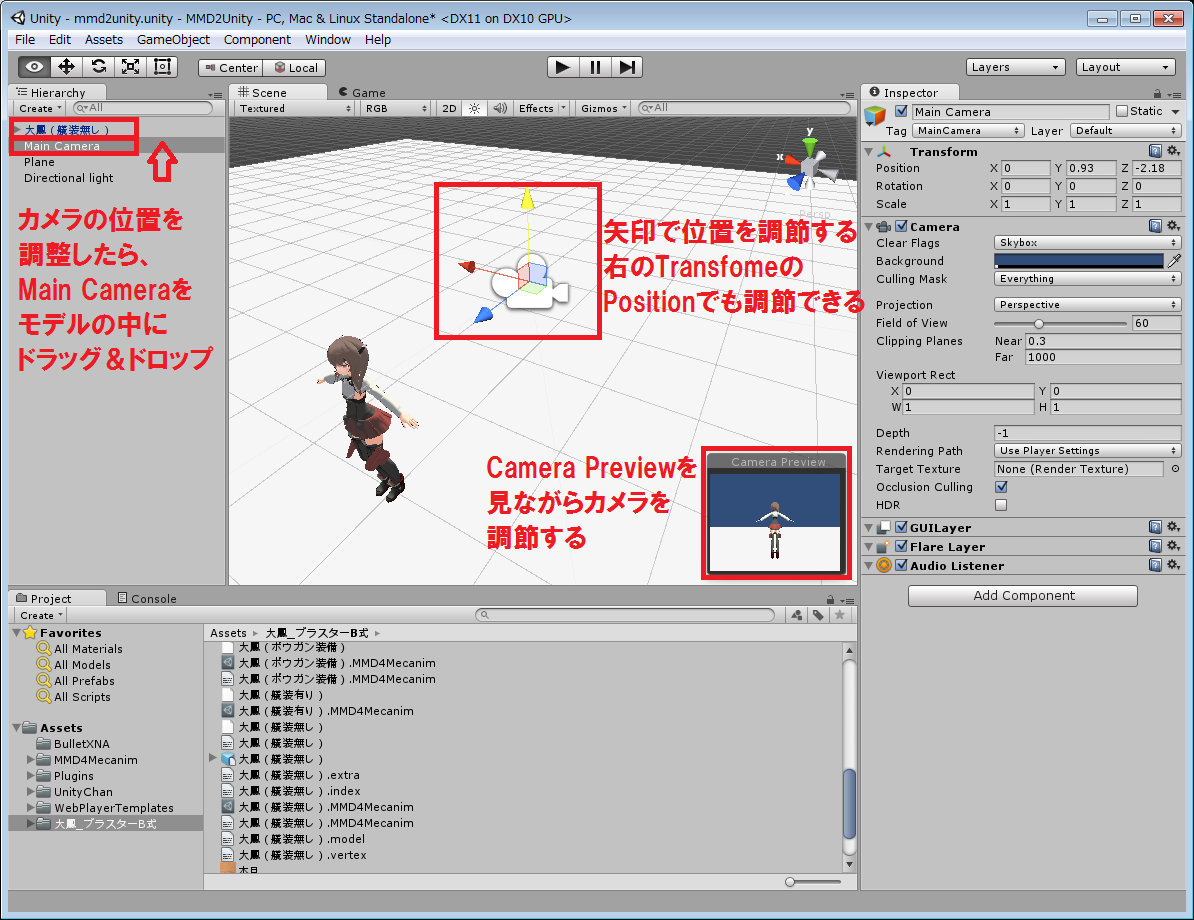Toggle the GUILayer component checkbox
Viewport: 1194px width, 920px height.
902,527
